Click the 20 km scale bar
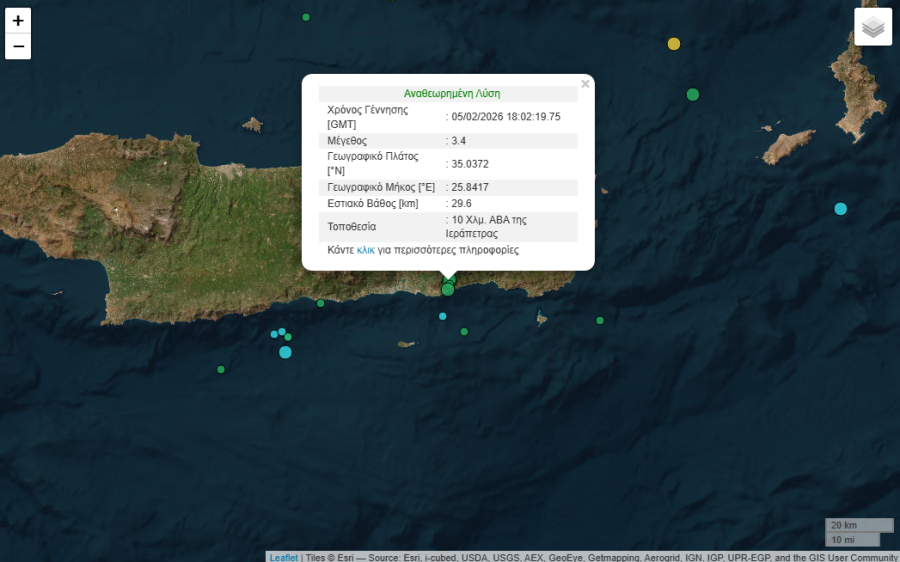Screen dimensions: 900x562 click(859, 525)
